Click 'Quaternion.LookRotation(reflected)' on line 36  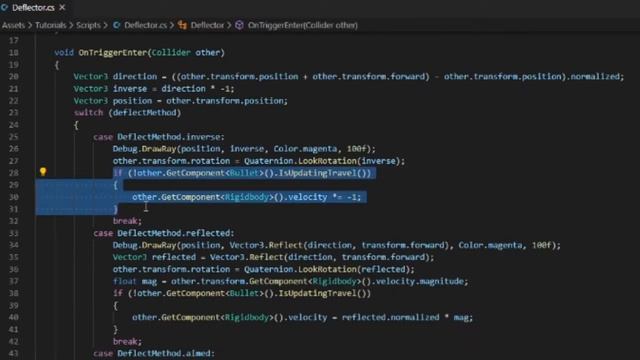point(327,269)
